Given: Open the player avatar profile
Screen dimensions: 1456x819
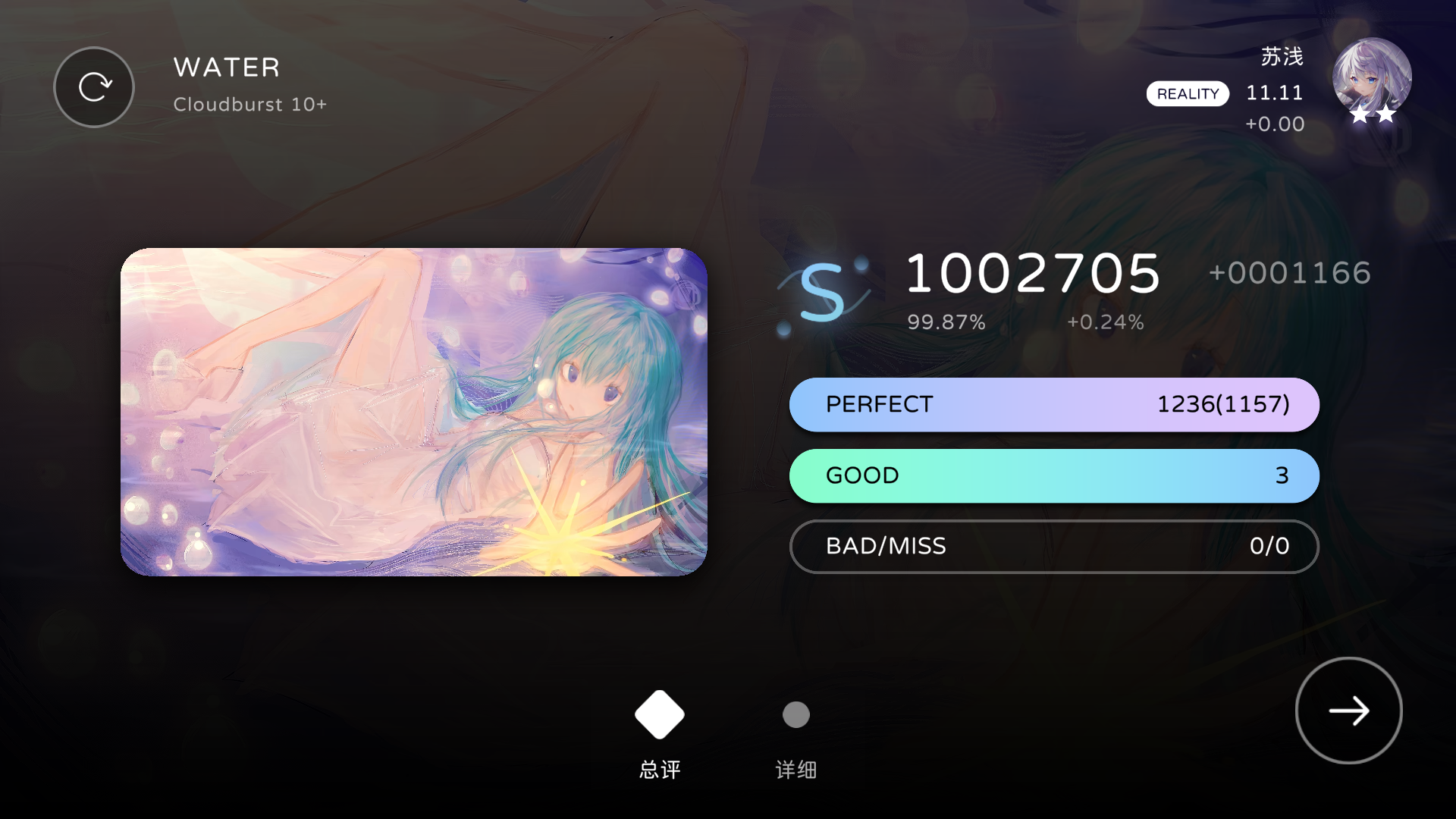Looking at the screenshot, I should coord(1372,77).
